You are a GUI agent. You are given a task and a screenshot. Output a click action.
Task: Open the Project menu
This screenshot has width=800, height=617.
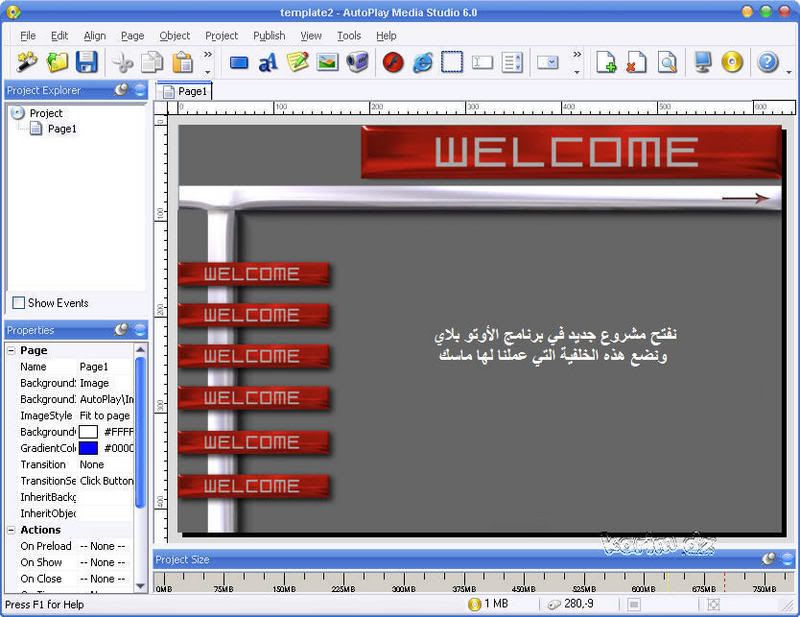221,36
